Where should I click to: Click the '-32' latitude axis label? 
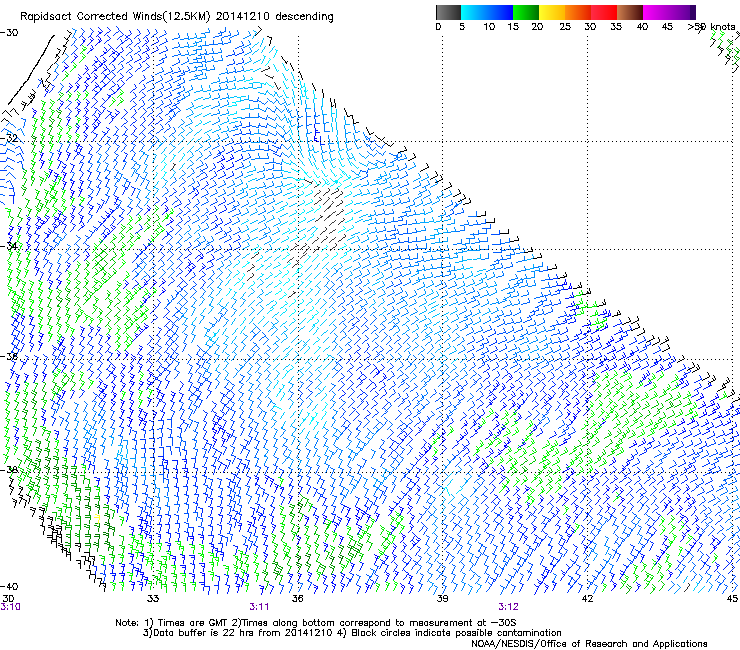coord(9,138)
